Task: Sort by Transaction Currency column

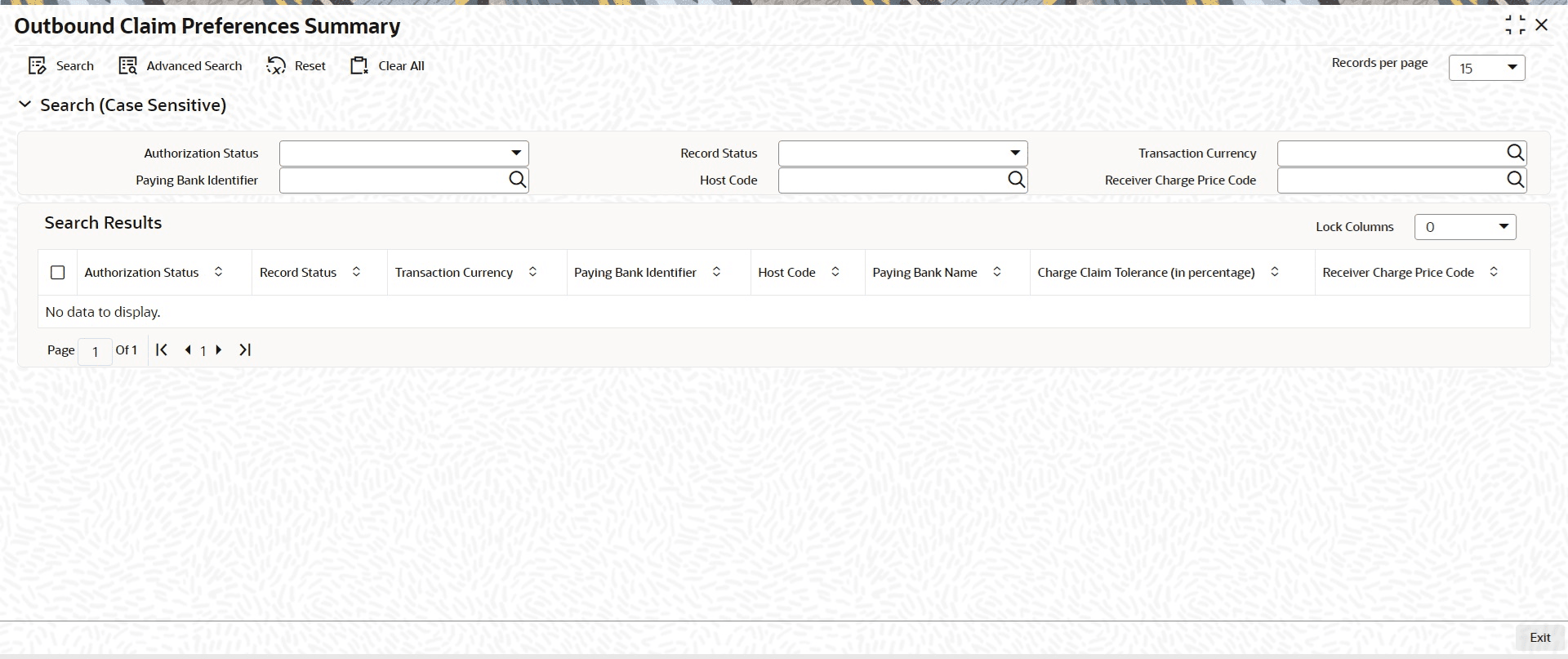Action: (x=532, y=272)
